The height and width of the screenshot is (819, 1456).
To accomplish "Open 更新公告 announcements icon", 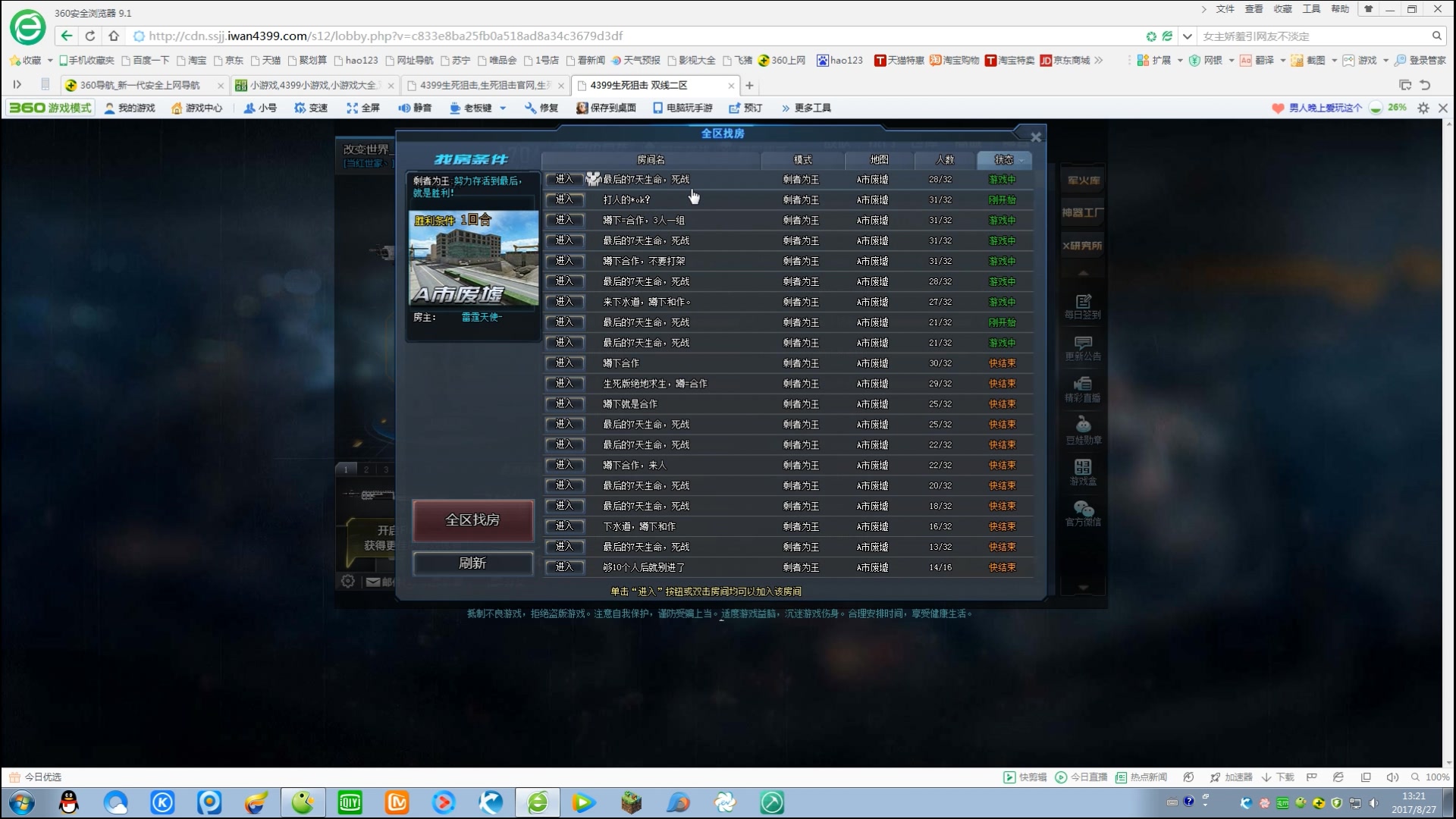I will click(1083, 347).
